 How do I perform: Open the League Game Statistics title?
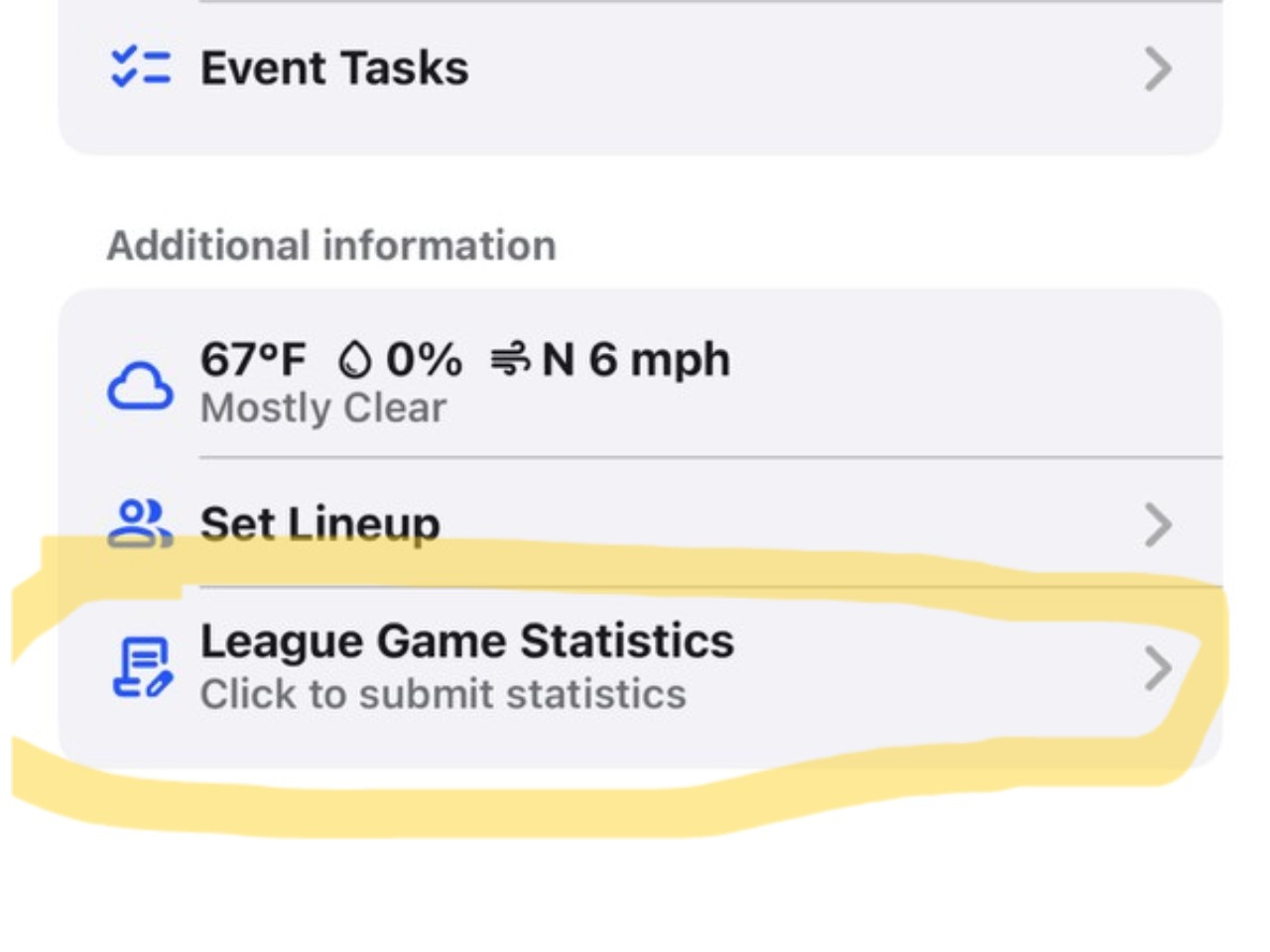[x=466, y=641]
